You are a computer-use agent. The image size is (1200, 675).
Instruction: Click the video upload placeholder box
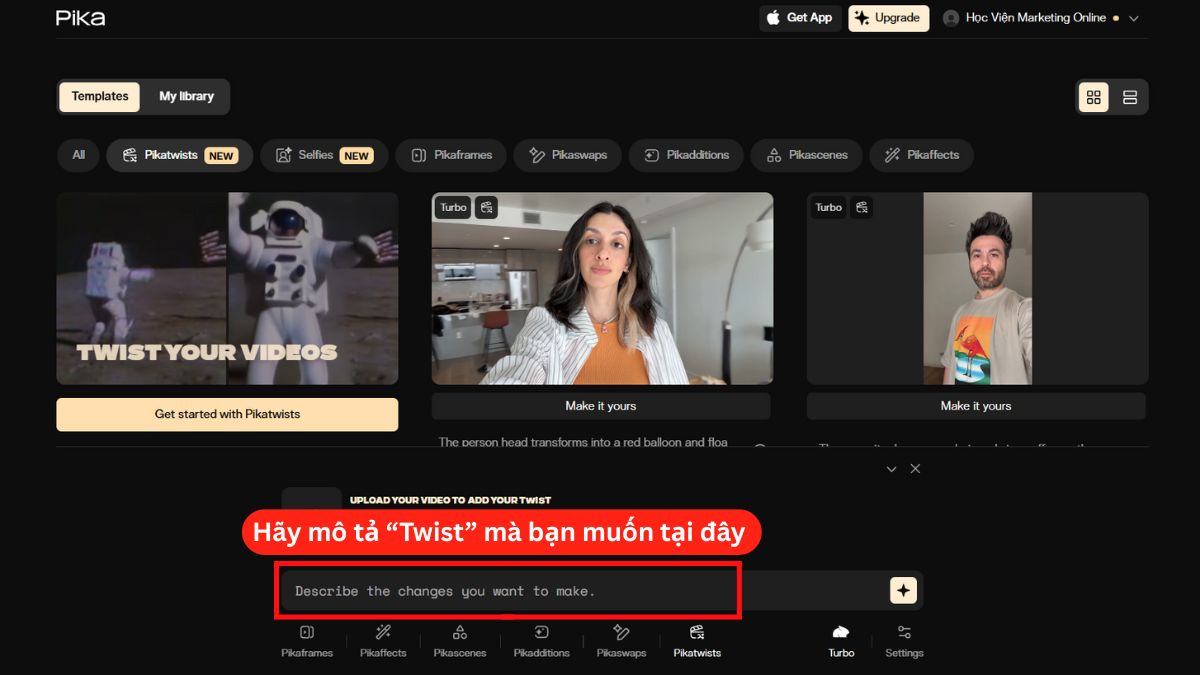[311, 500]
